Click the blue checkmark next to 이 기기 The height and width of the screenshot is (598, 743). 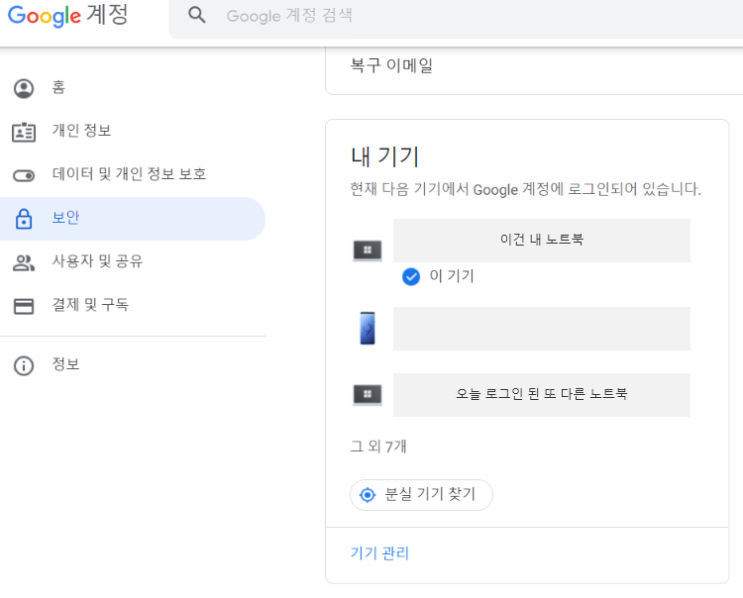(x=410, y=277)
